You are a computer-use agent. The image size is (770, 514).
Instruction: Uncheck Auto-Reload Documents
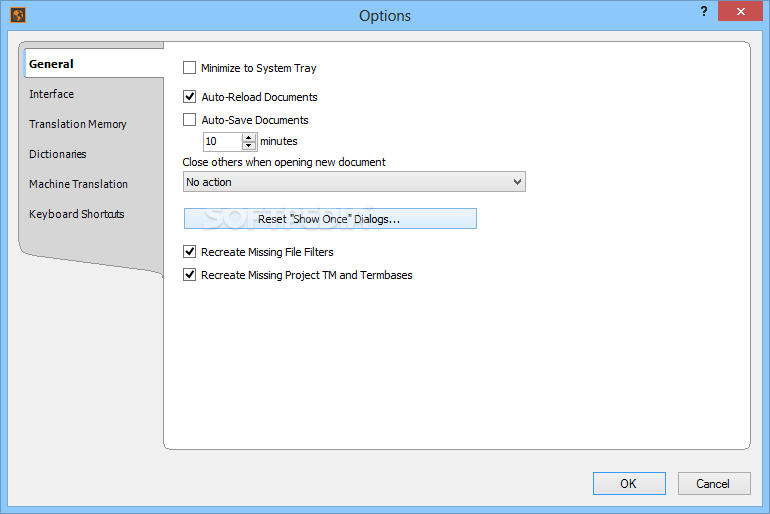coord(190,98)
